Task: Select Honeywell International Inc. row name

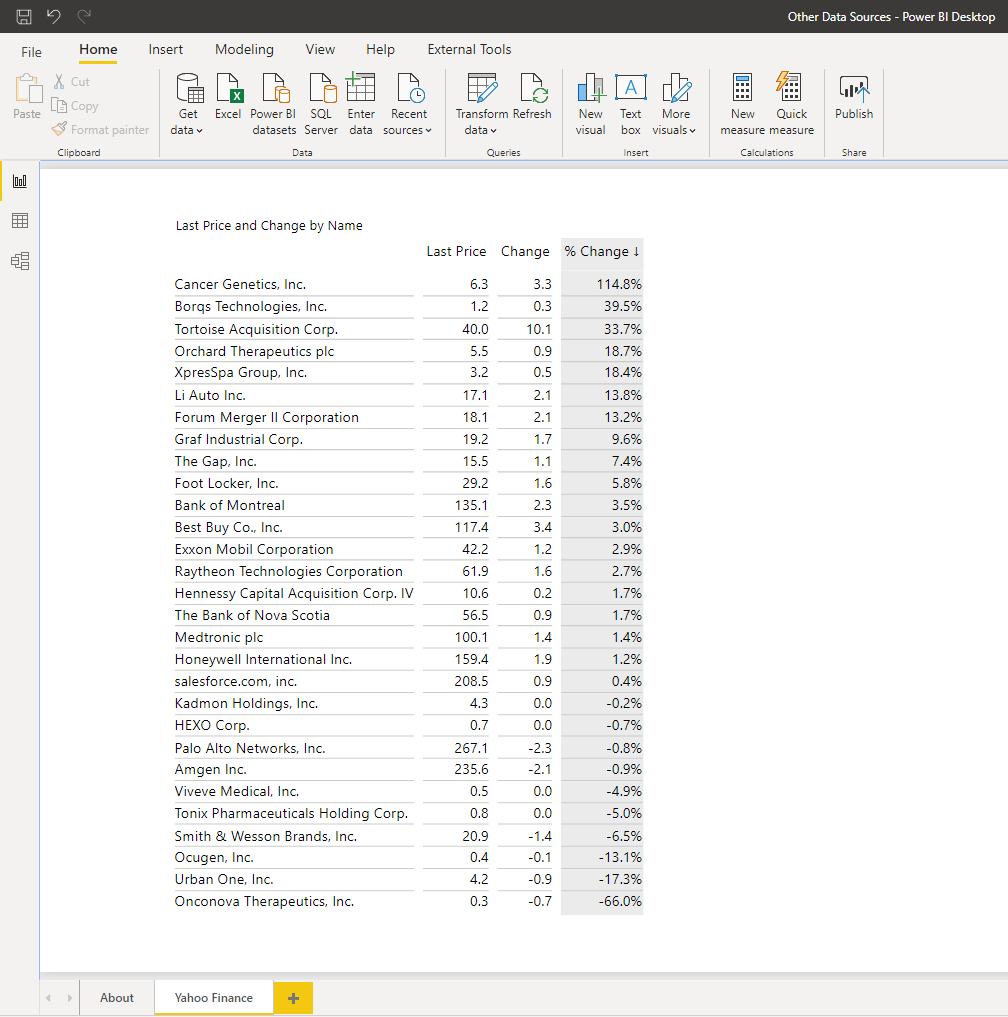Action: pyautogui.click(x=263, y=660)
